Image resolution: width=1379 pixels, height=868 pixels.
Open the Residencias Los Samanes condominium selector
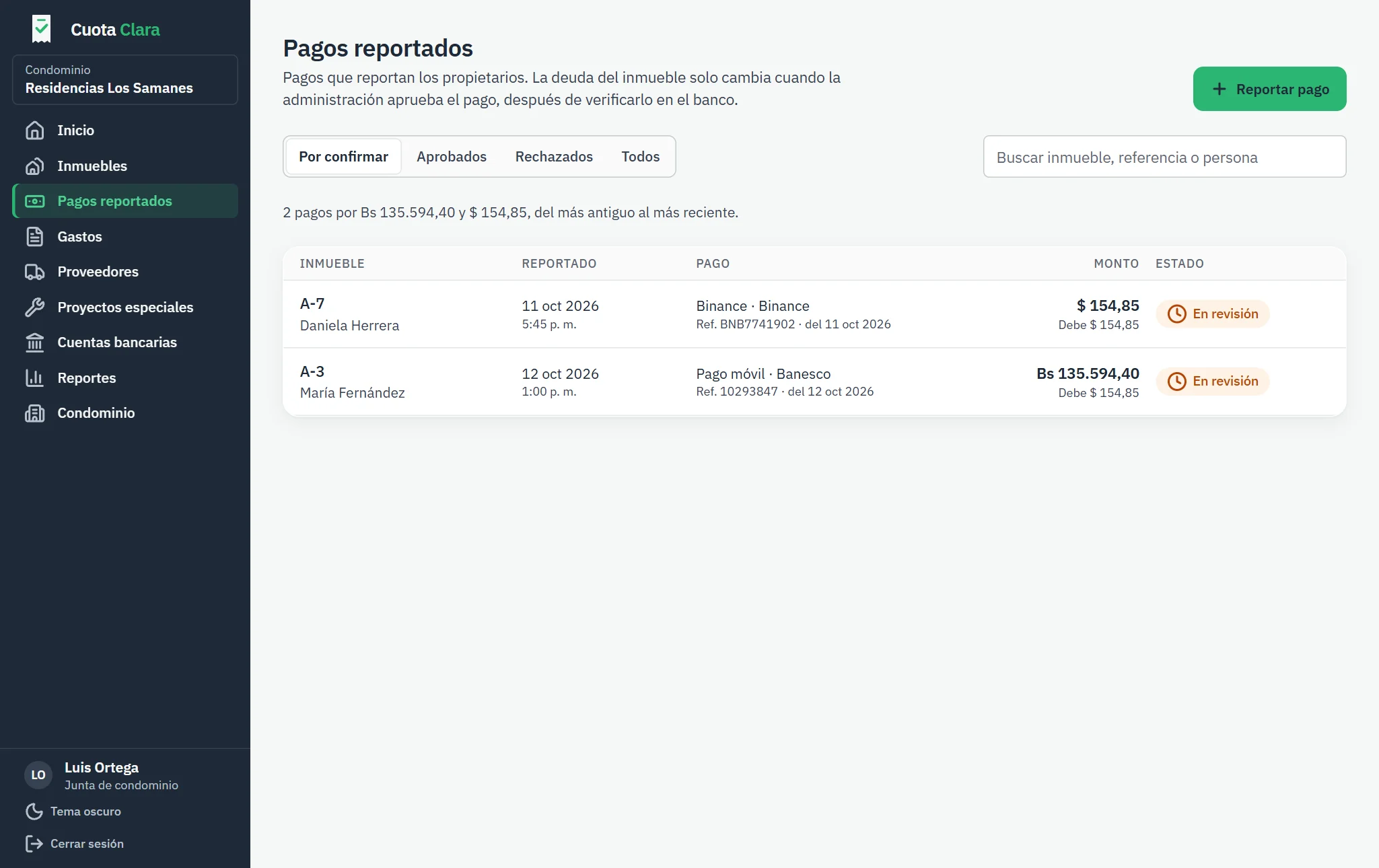(x=125, y=79)
